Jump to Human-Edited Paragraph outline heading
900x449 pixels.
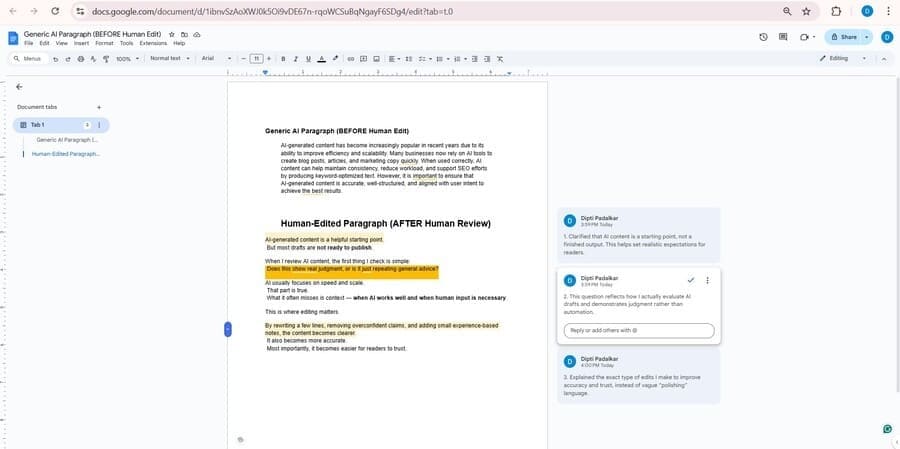tap(66, 154)
